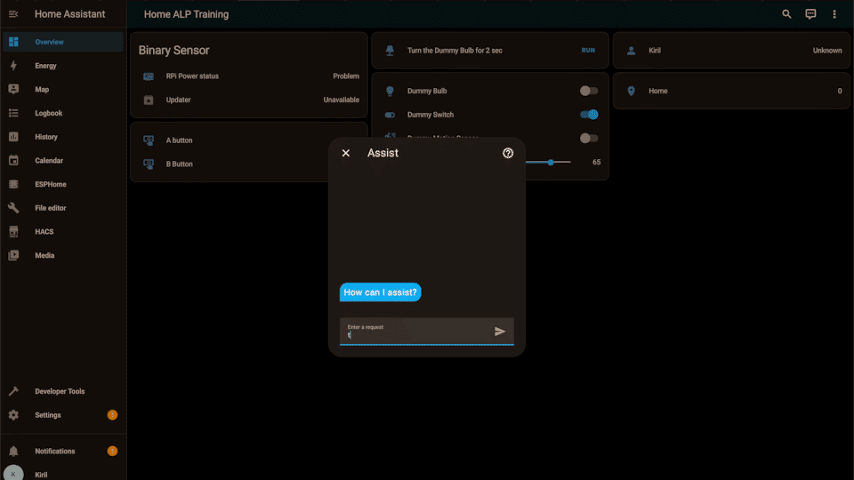Open the Energy panel
This screenshot has width=854, height=480.
[63, 66]
